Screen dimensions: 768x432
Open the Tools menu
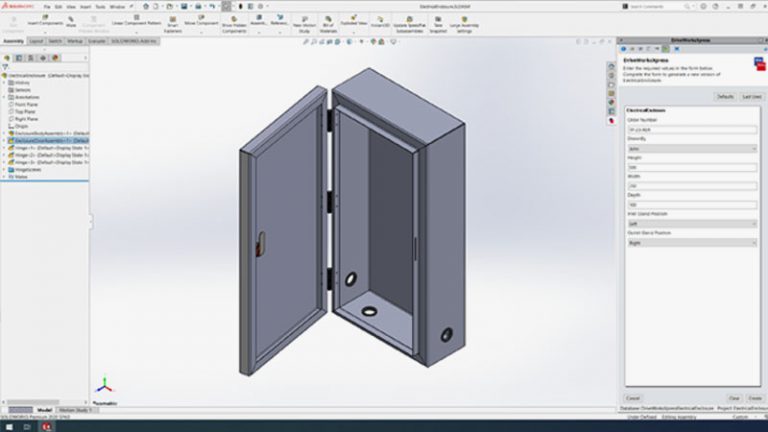pyautogui.click(x=100, y=7)
